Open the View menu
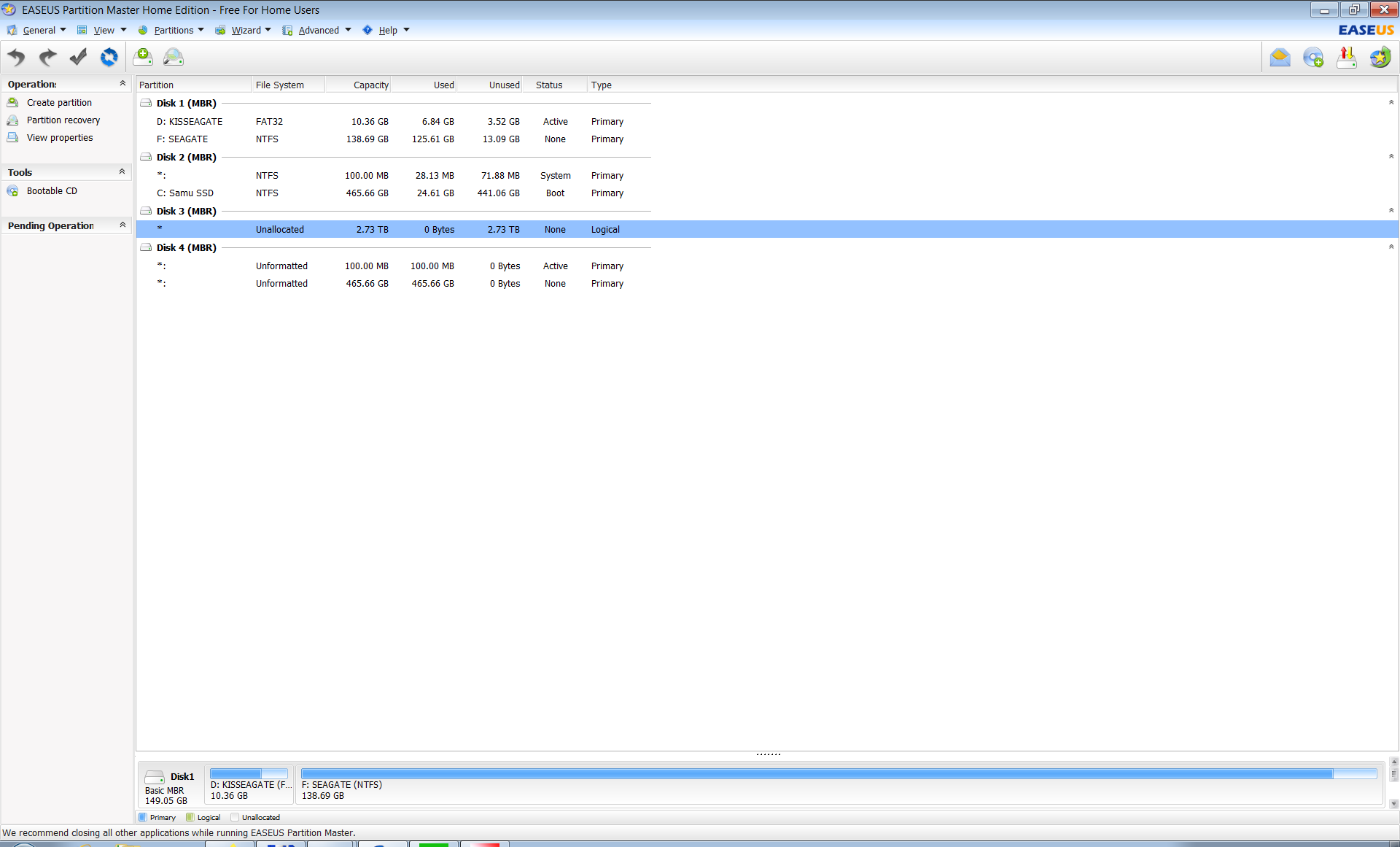Viewport: 1400px width, 847px height. pyautogui.click(x=102, y=30)
